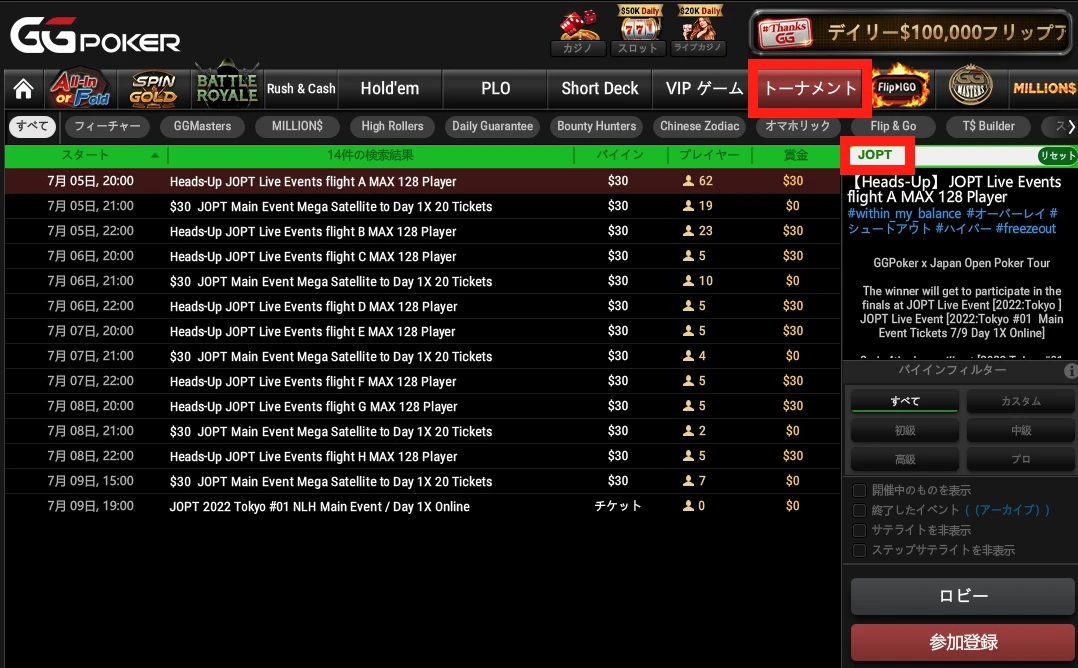Select JOPT 2022 Tokyo #01 Main Event row
Image resolution: width=1078 pixels, height=668 pixels.
[x=422, y=506]
